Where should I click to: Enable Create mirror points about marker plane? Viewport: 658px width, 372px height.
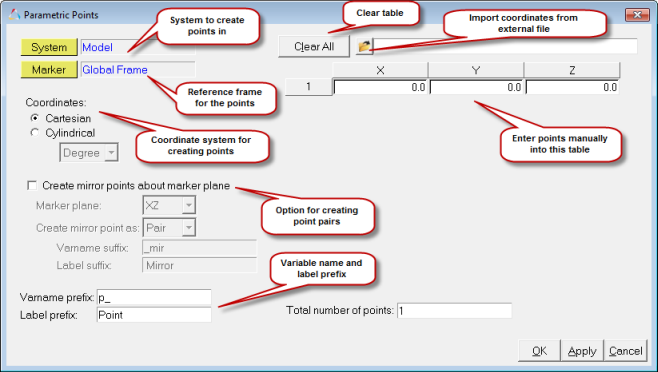32,185
